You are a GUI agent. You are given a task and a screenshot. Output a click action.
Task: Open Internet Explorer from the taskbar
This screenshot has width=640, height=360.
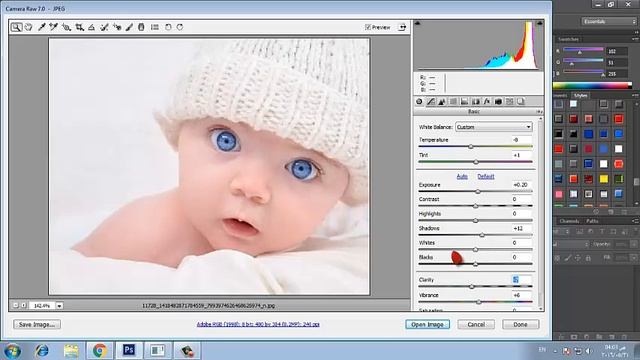(x=42, y=351)
